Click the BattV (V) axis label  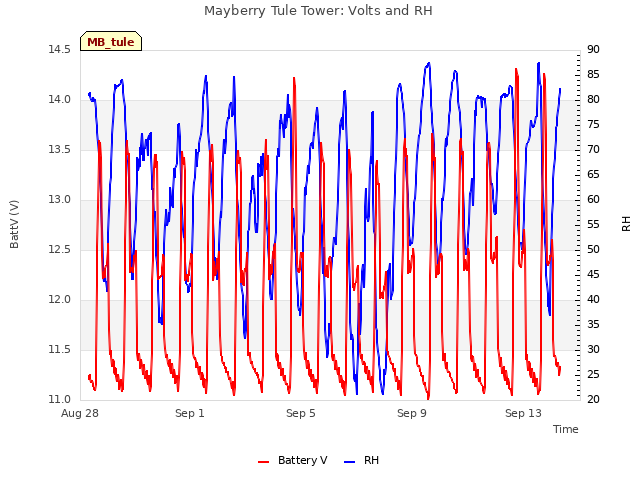(x=14, y=224)
